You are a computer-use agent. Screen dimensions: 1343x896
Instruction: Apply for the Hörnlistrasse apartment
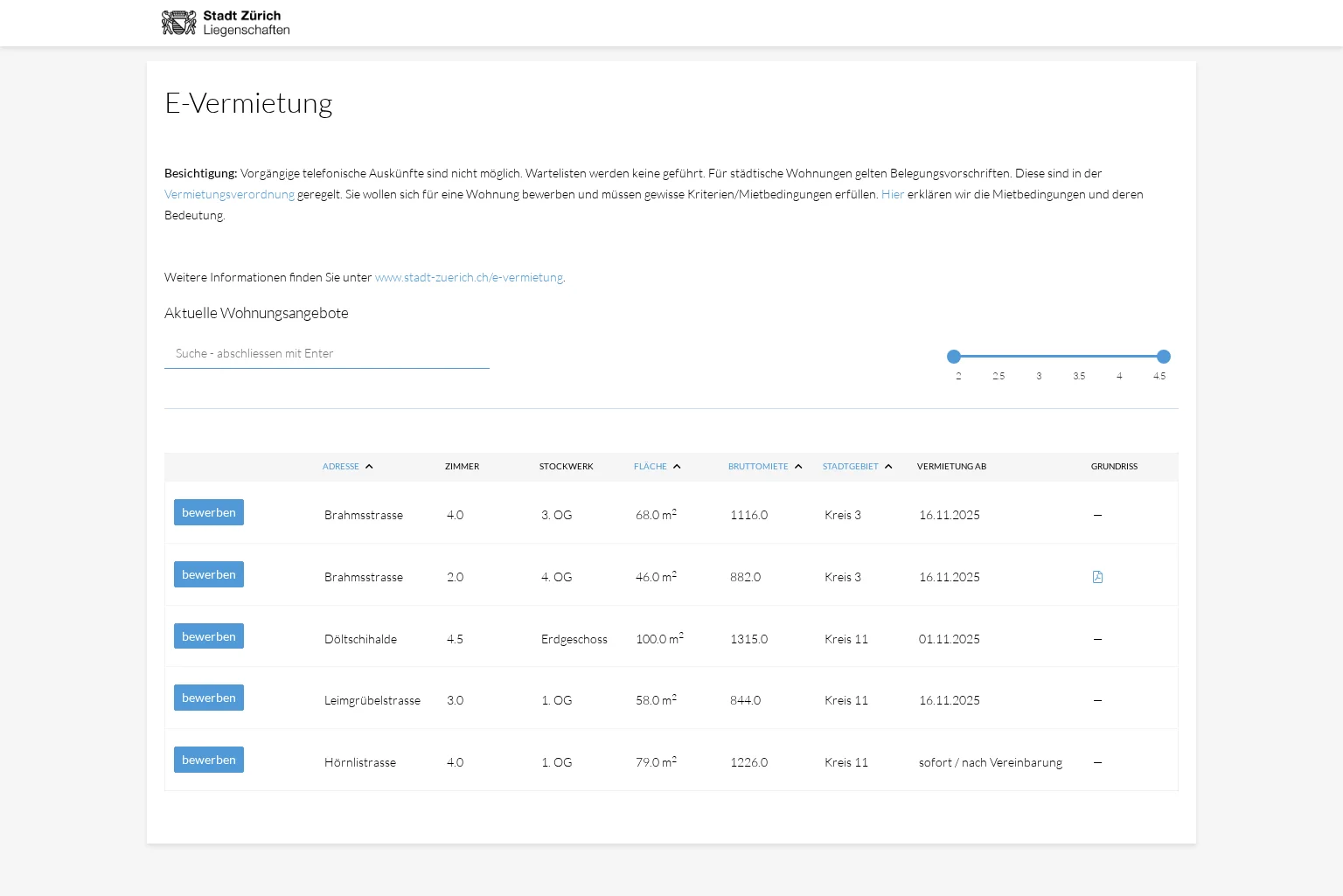pos(209,760)
